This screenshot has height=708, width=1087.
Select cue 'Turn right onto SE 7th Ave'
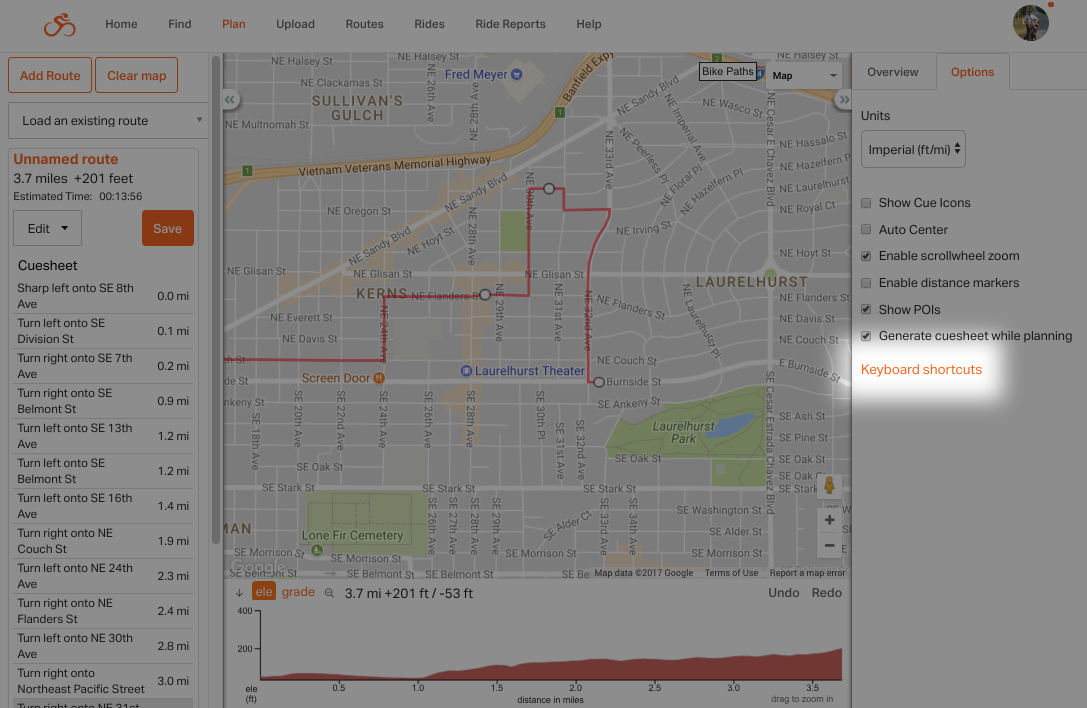point(103,366)
